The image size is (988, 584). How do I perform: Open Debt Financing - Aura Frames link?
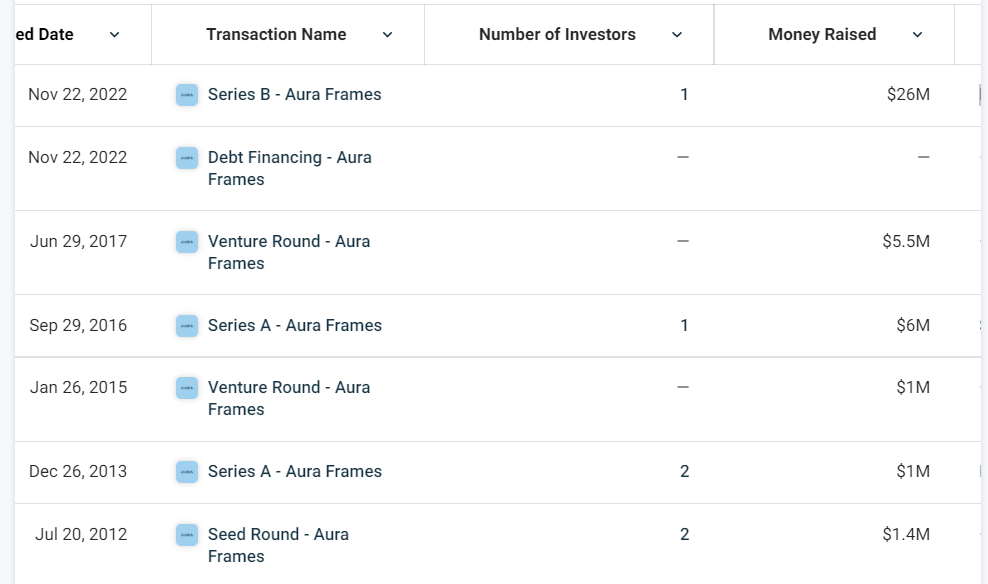click(x=290, y=168)
